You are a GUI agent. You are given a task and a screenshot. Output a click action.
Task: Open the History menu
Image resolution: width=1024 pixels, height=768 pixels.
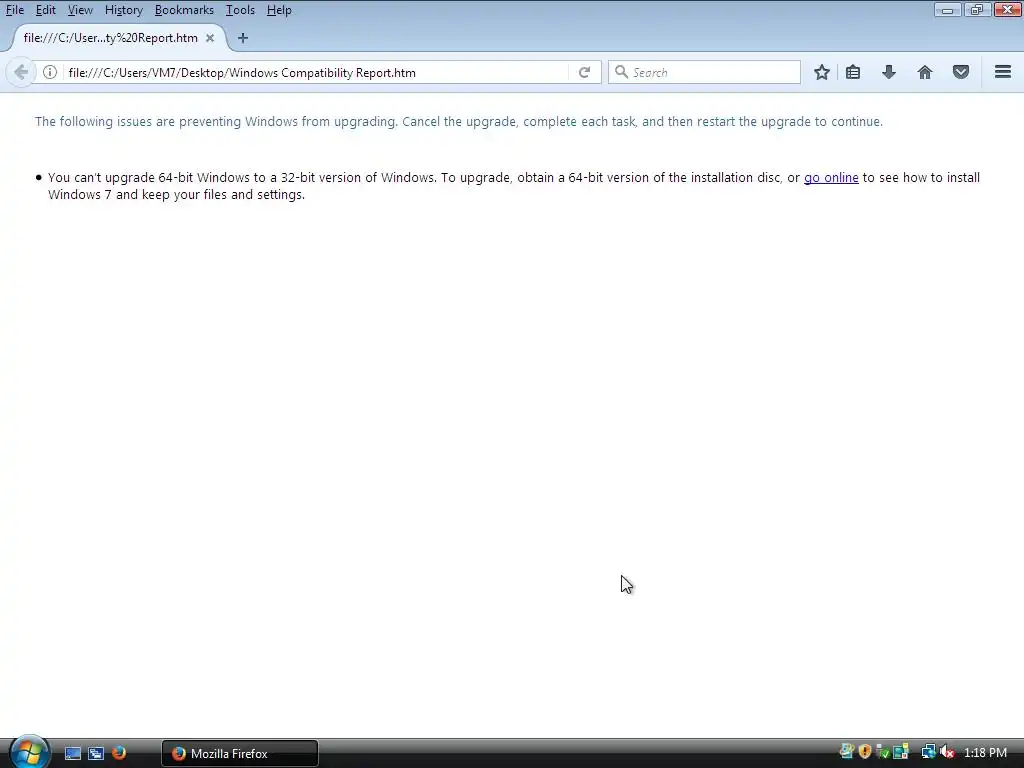click(x=123, y=10)
